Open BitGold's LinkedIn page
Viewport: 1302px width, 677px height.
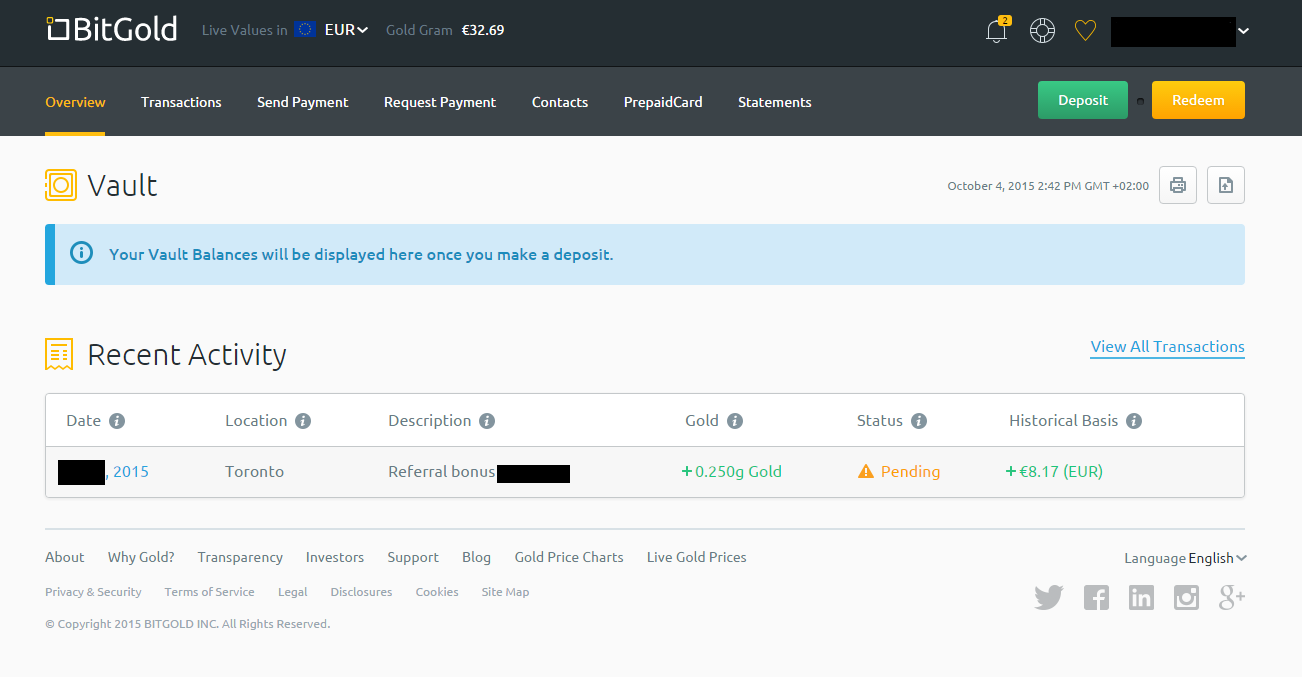1141,598
